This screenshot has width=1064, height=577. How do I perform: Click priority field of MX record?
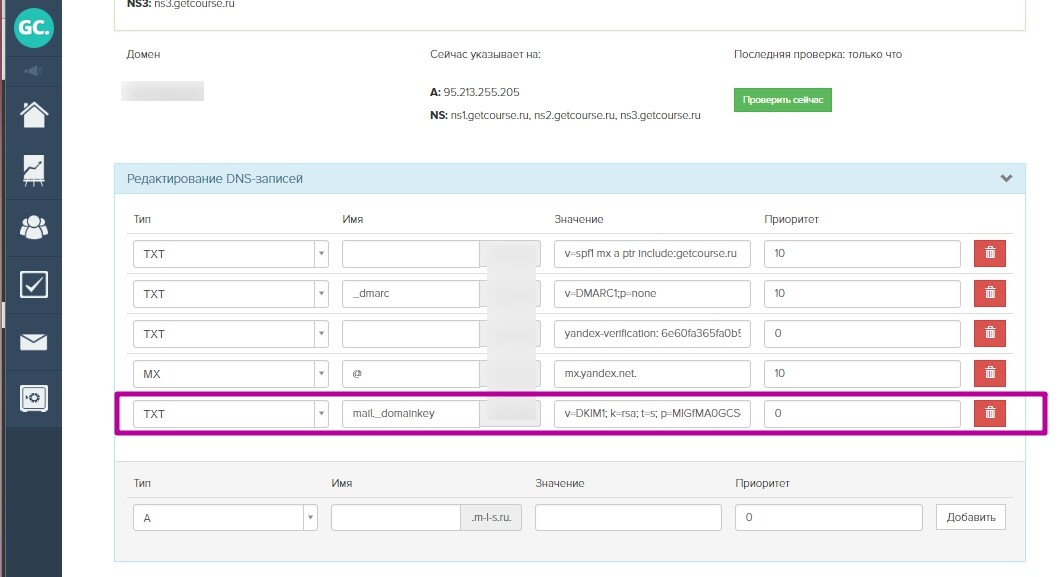[862, 373]
